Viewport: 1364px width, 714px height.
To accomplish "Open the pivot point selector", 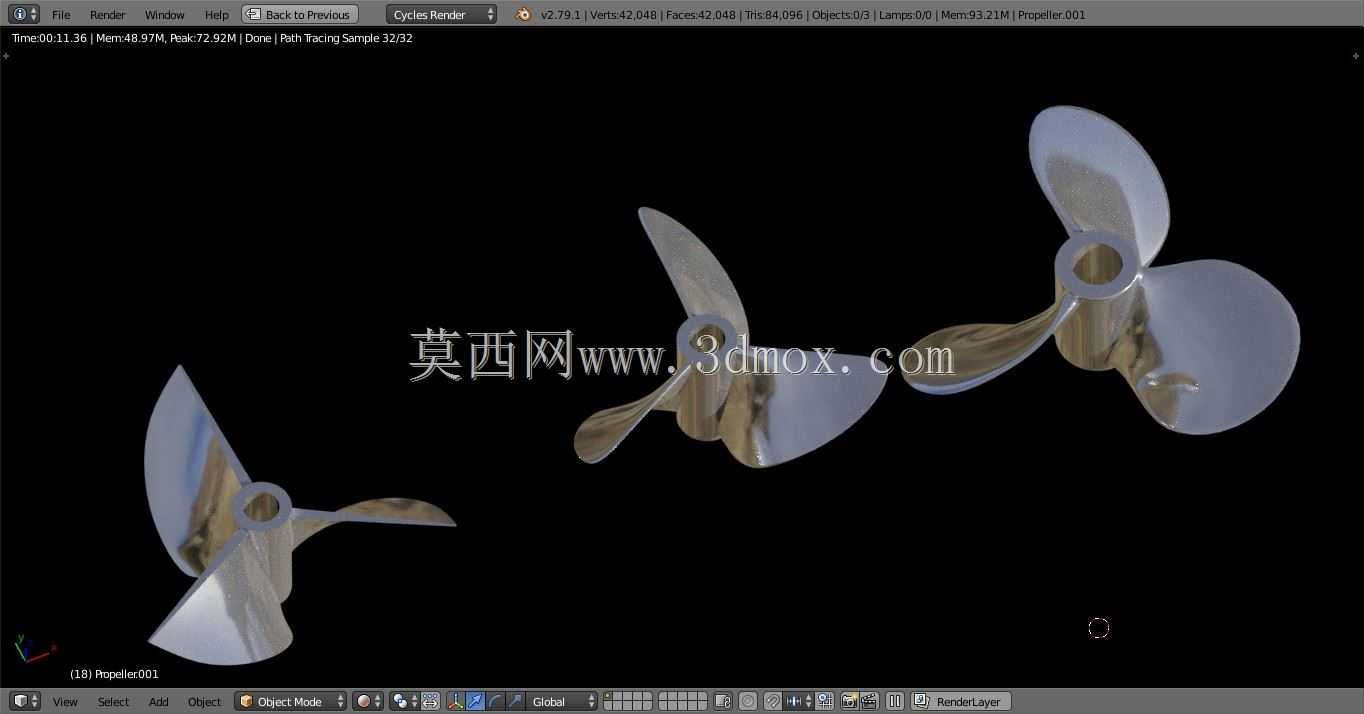I will point(404,702).
